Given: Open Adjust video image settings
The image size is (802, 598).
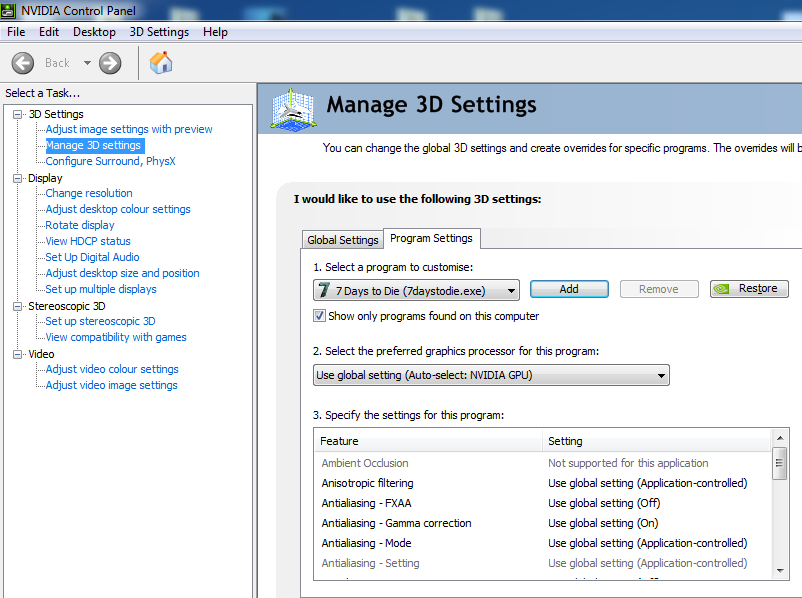Looking at the screenshot, I should 112,385.
